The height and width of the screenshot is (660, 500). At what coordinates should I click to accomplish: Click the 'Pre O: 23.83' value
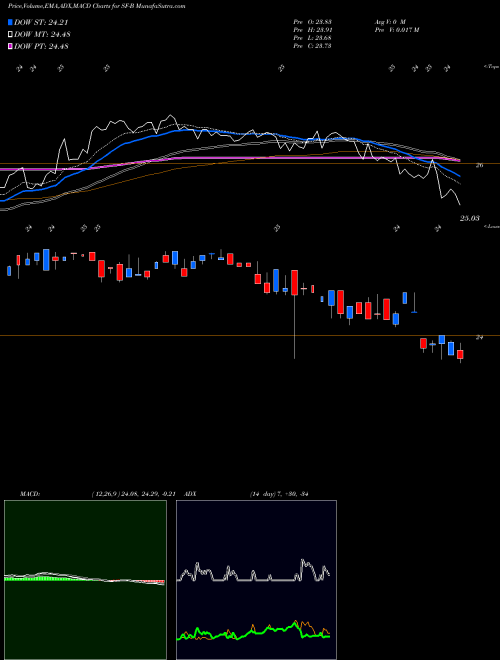pyautogui.click(x=313, y=22)
